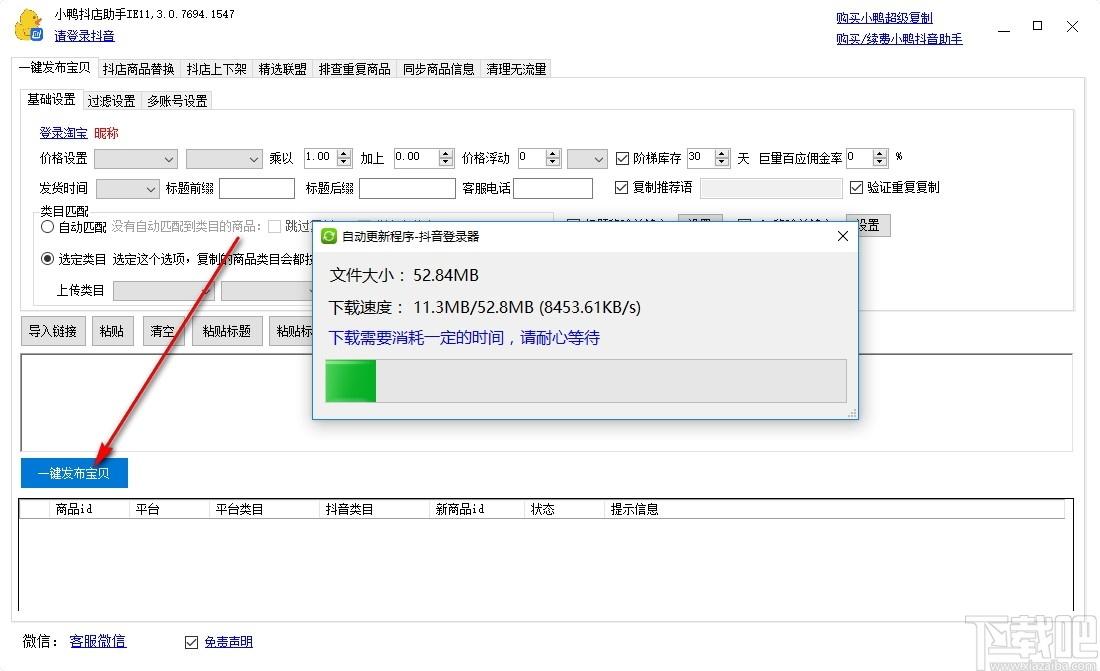Click the links text area
This screenshot has width=1100, height=671.
point(546,402)
